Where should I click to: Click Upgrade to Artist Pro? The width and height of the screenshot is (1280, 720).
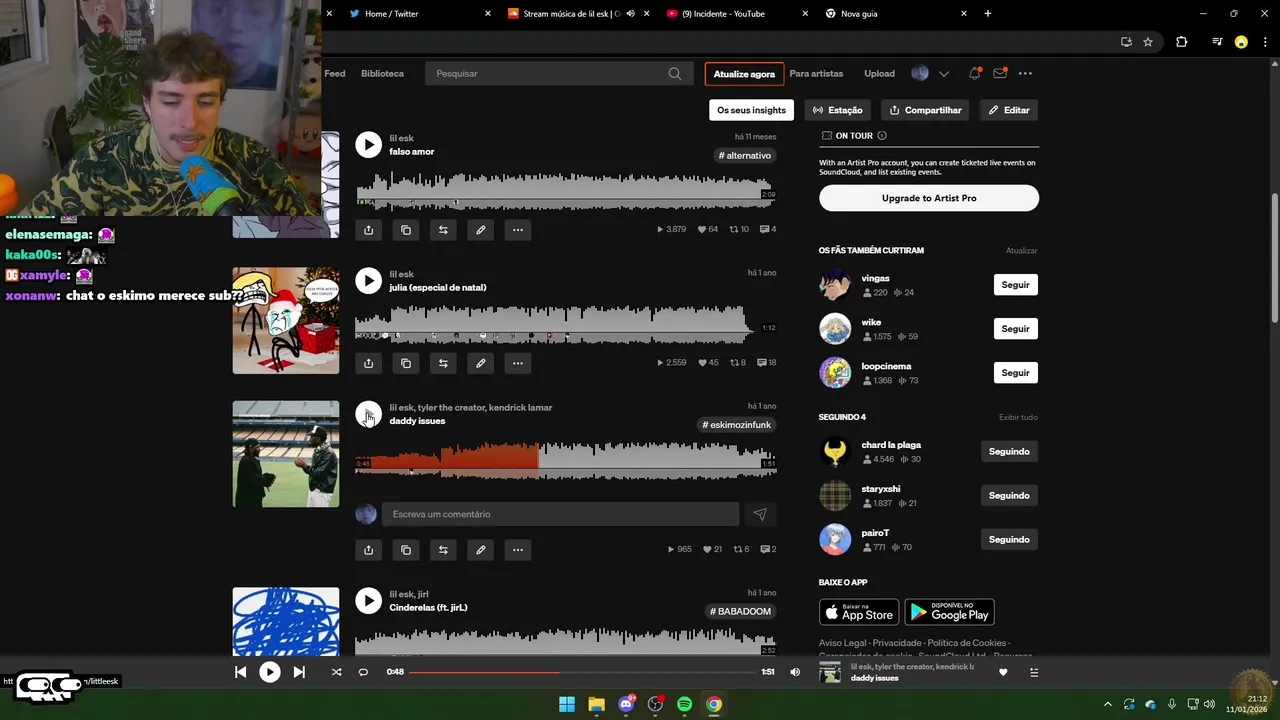[929, 198]
